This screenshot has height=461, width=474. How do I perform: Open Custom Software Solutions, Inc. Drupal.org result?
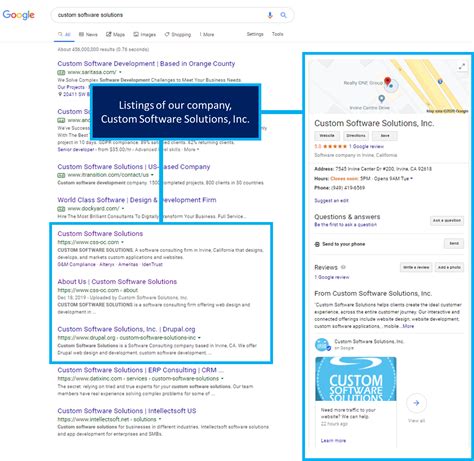pos(126,329)
